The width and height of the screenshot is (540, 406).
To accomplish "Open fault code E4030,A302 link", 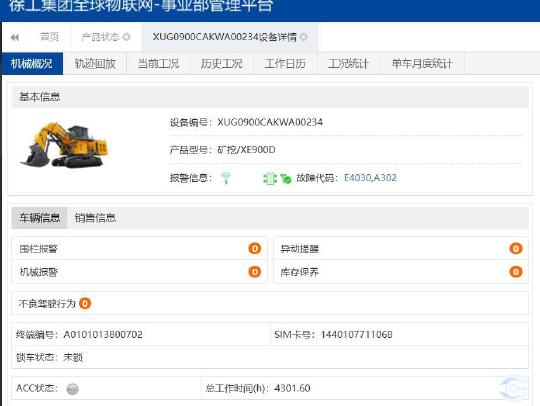I will click(x=370, y=178).
